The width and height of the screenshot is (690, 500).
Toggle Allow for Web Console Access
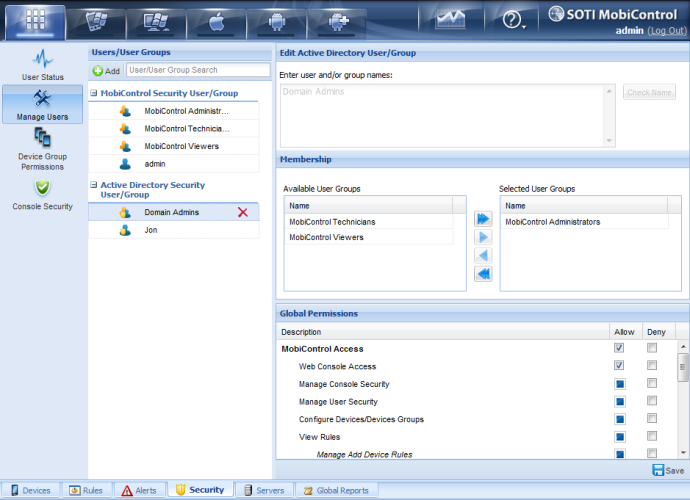coord(619,365)
